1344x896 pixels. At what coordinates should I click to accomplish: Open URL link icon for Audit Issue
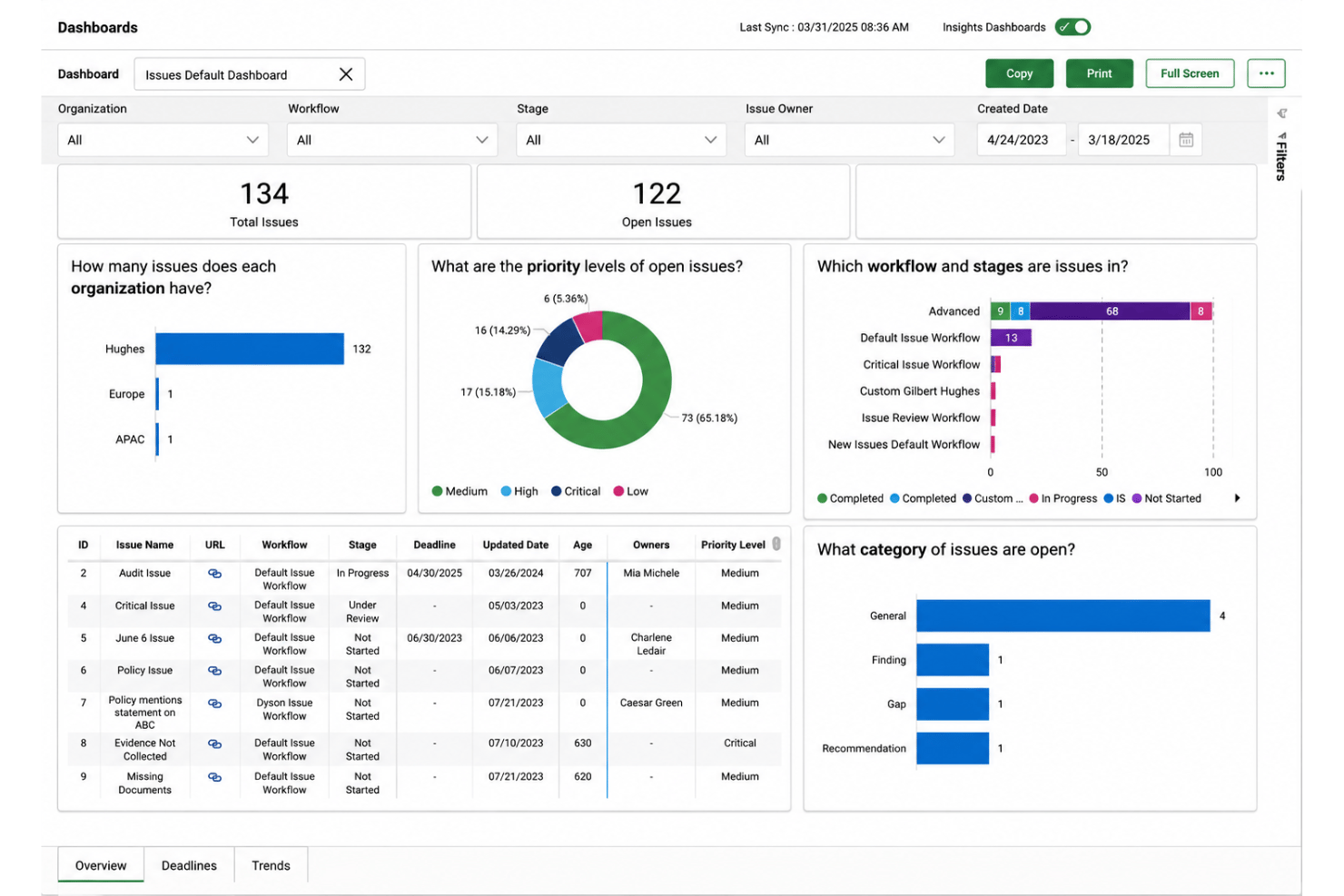[x=214, y=574]
